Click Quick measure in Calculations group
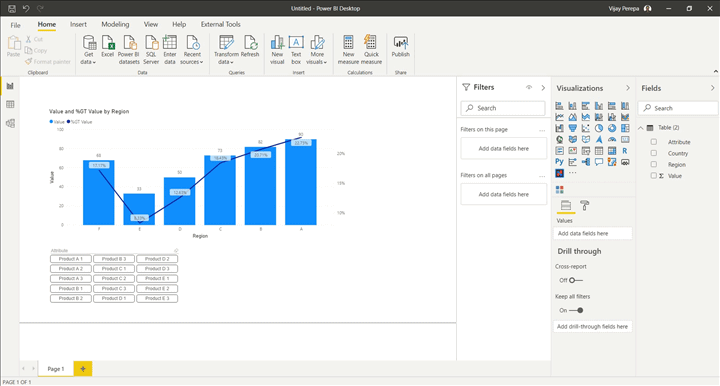The width and height of the screenshot is (720, 386). [x=371, y=50]
